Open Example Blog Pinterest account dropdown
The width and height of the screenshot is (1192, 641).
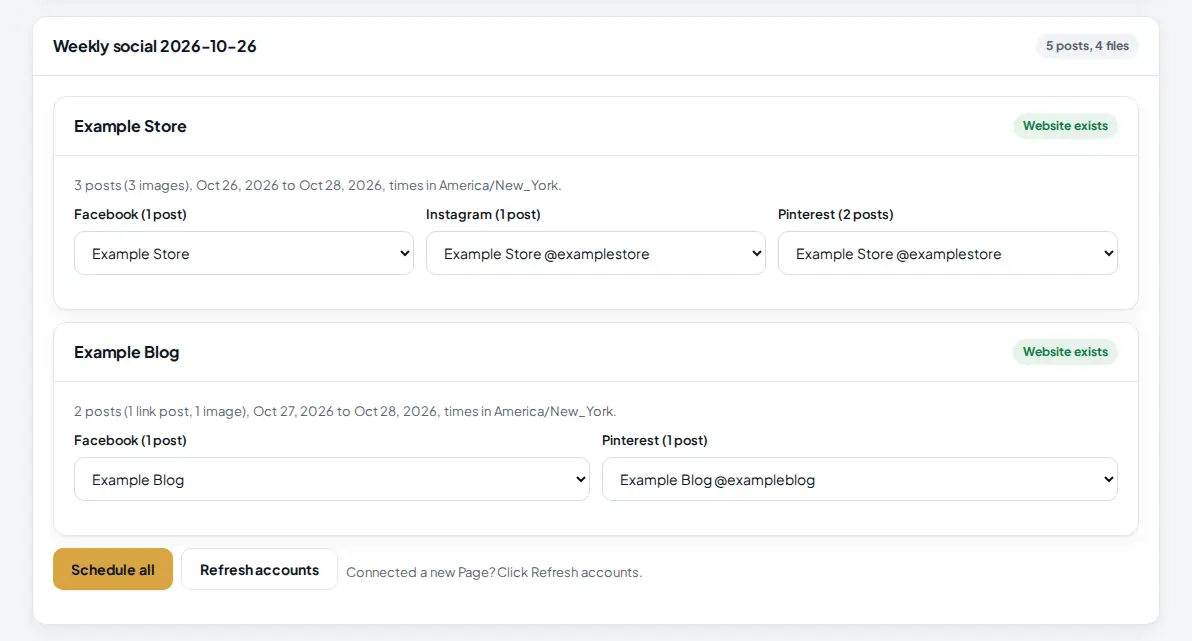pos(859,479)
